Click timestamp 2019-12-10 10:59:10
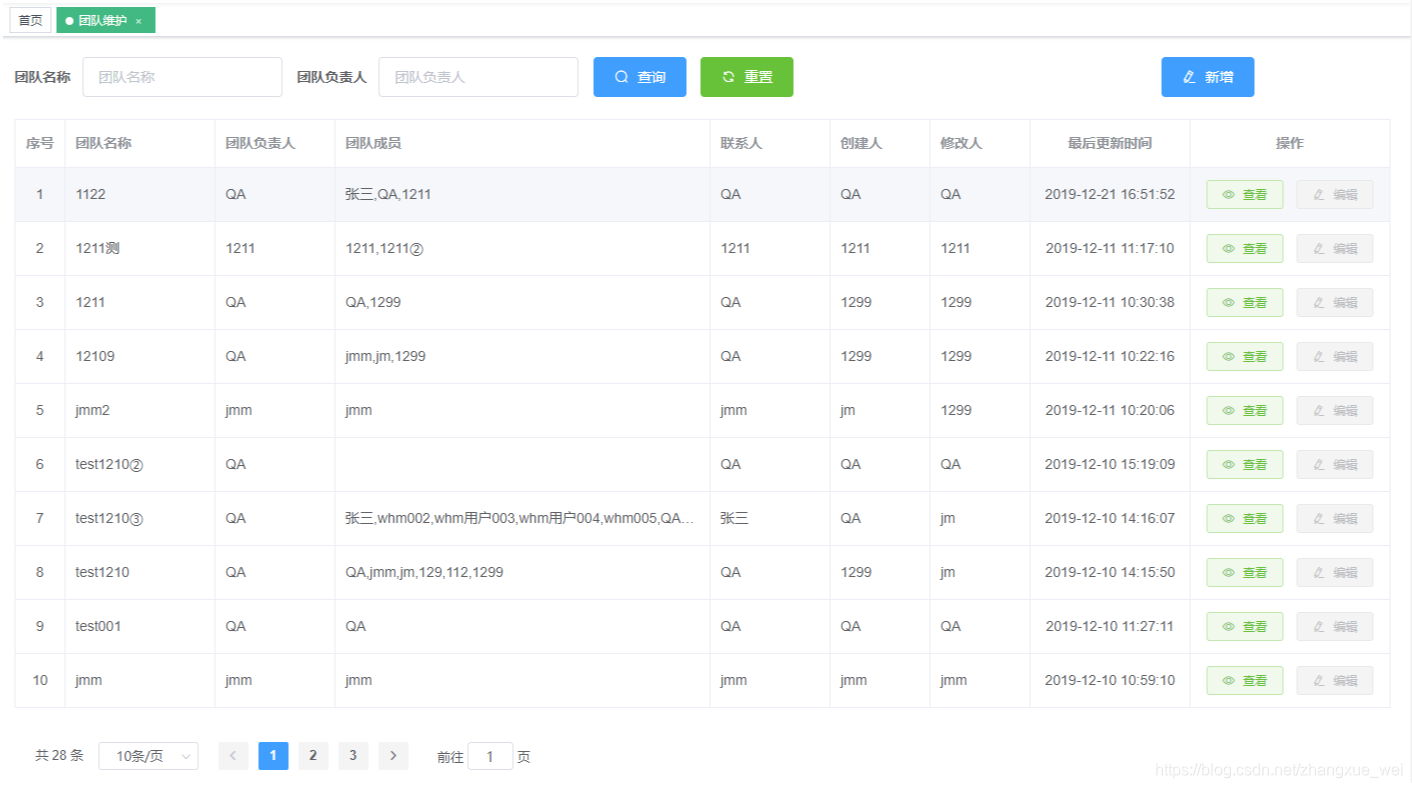Screen dimensions: 1412x788 point(1110,681)
